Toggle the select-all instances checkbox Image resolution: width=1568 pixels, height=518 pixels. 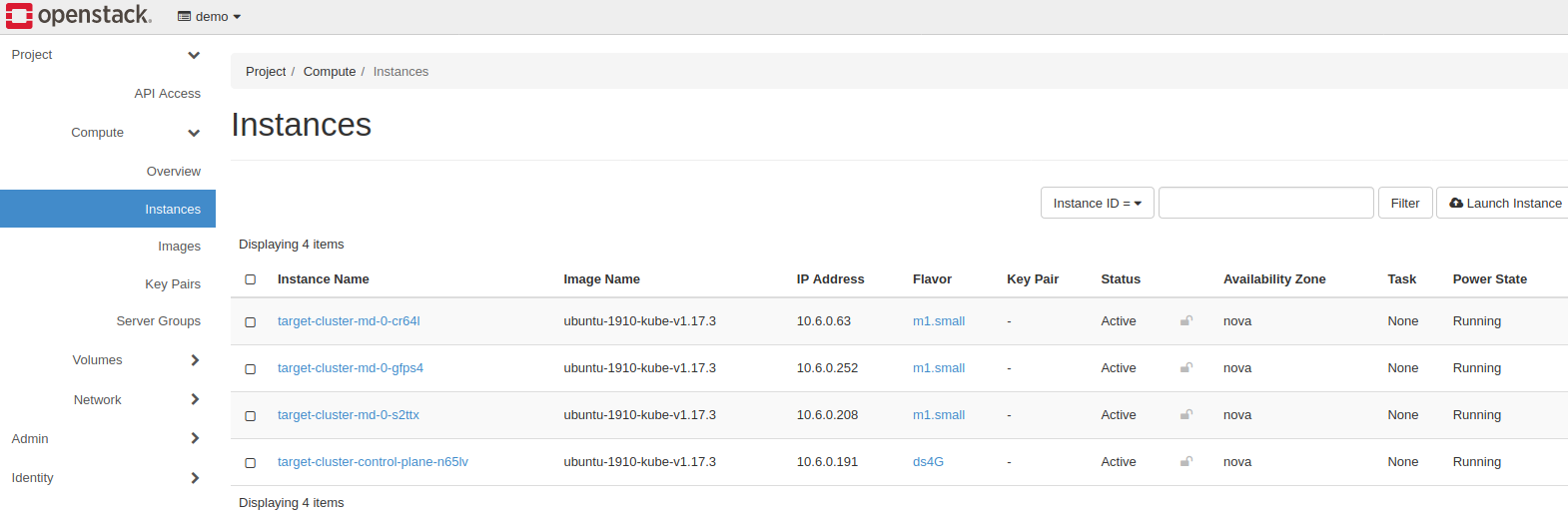click(x=251, y=279)
